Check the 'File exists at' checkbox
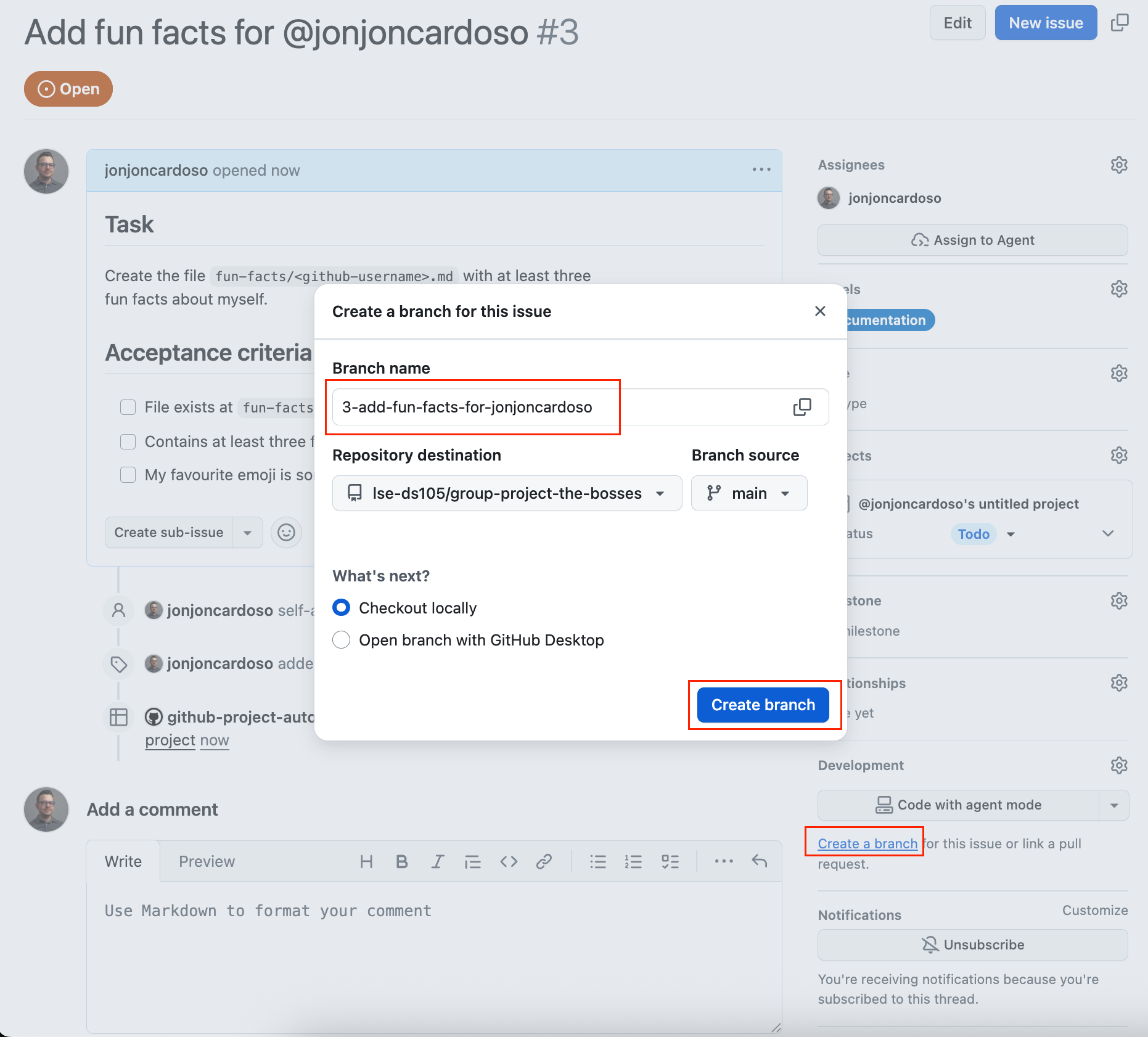 [128, 408]
